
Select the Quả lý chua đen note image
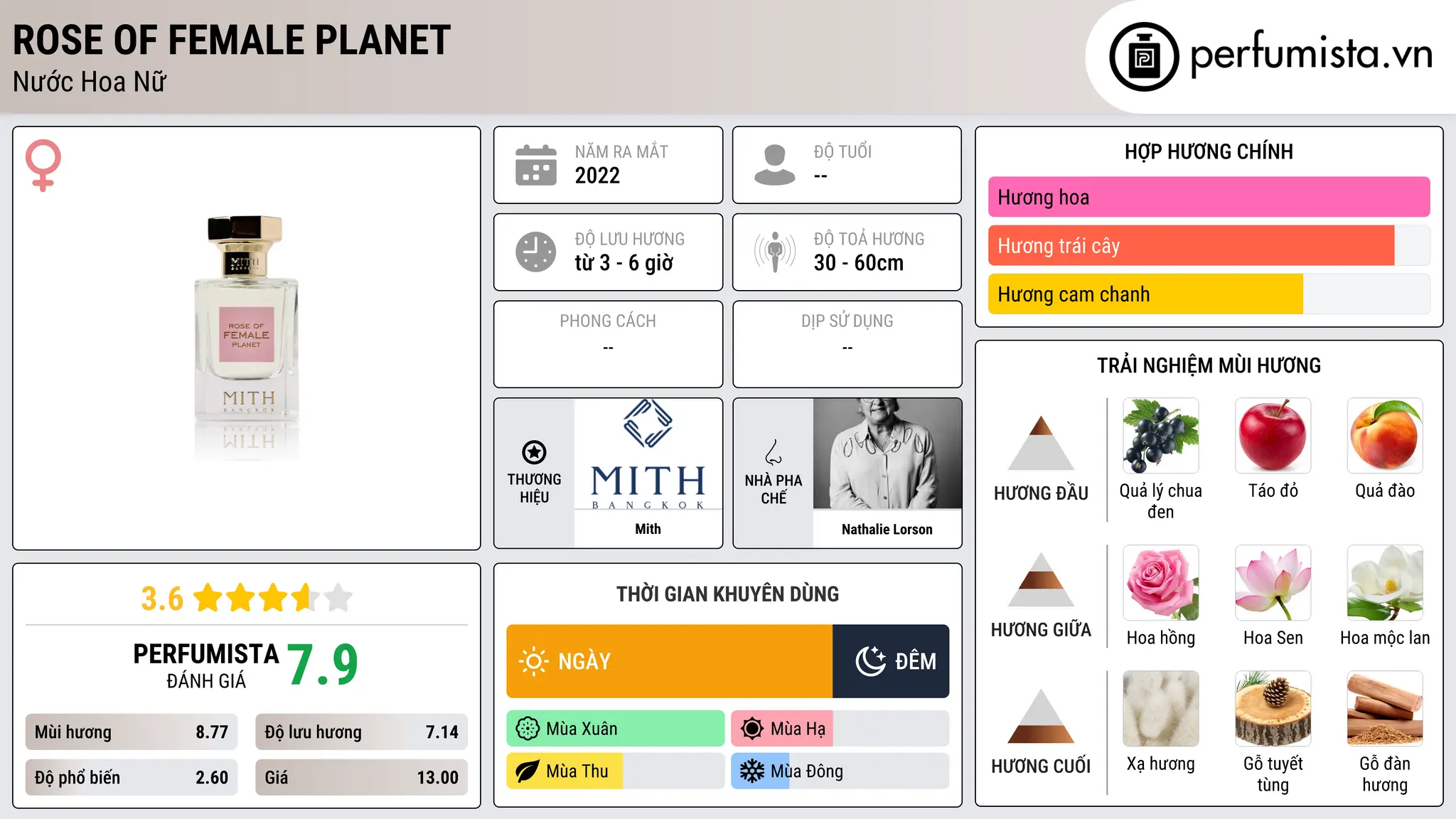point(1161,436)
